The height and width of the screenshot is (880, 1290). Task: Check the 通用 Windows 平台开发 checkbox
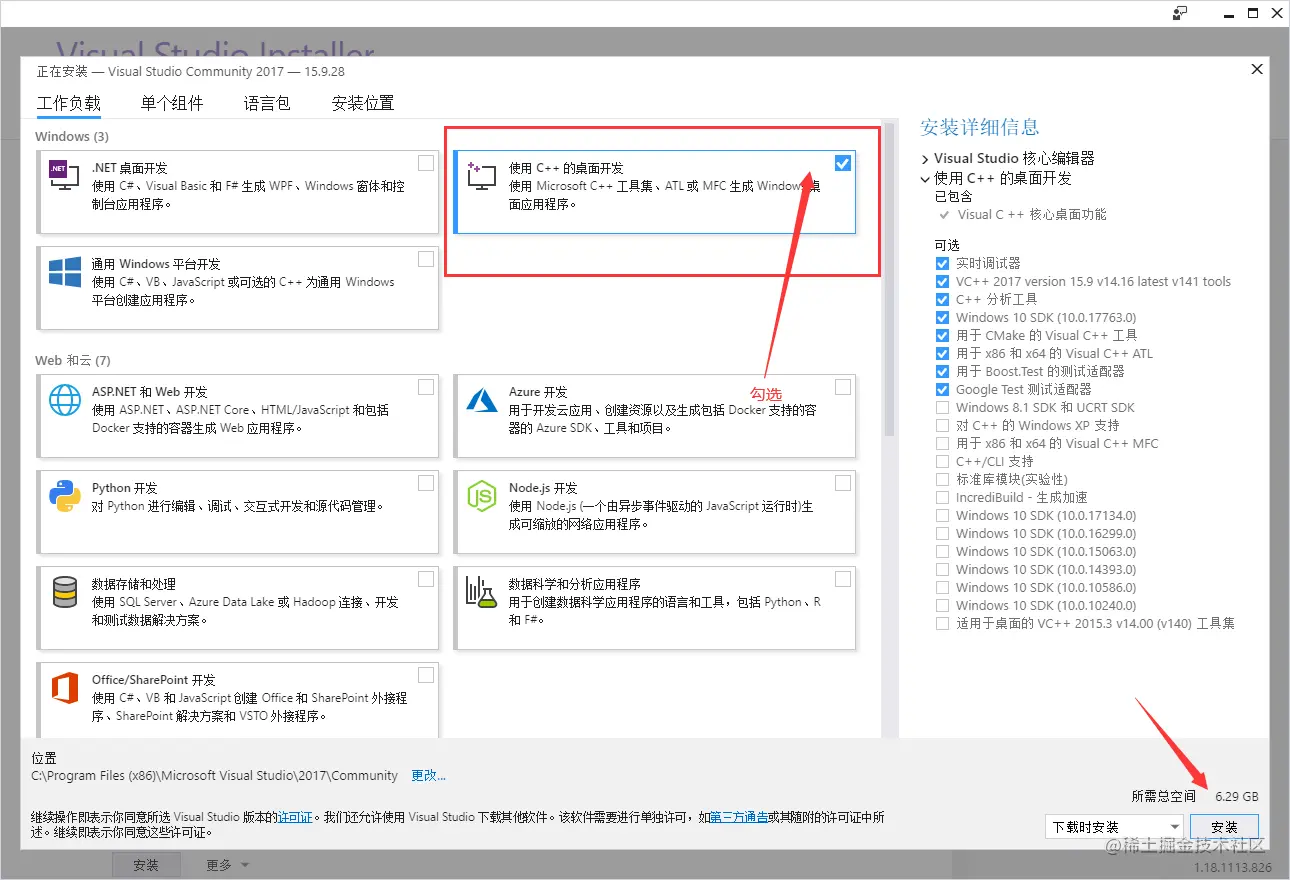[426, 259]
